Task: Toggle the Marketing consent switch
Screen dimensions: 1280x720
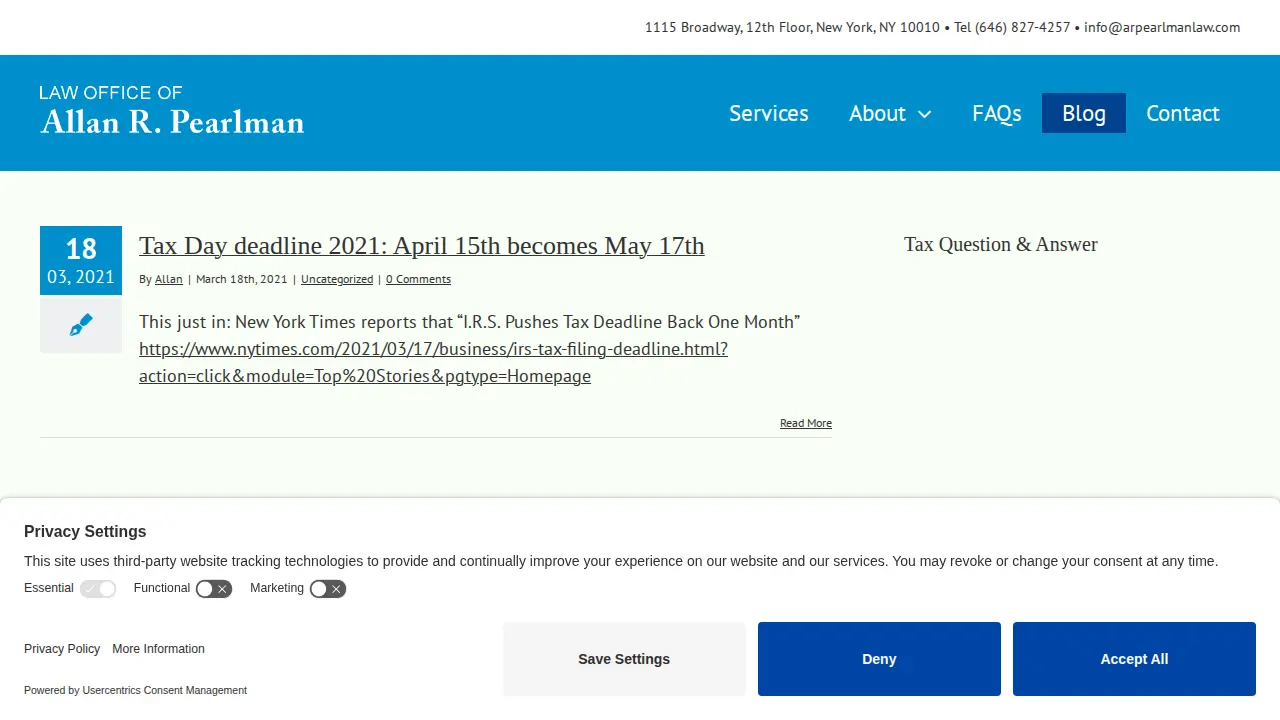Action: (328, 589)
